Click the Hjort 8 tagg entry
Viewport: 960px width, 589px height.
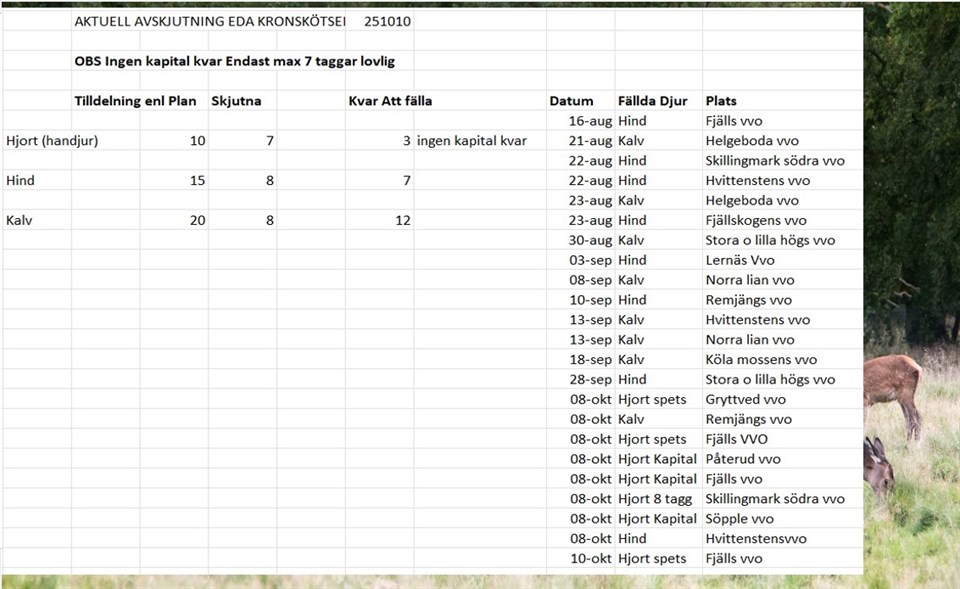(655, 499)
